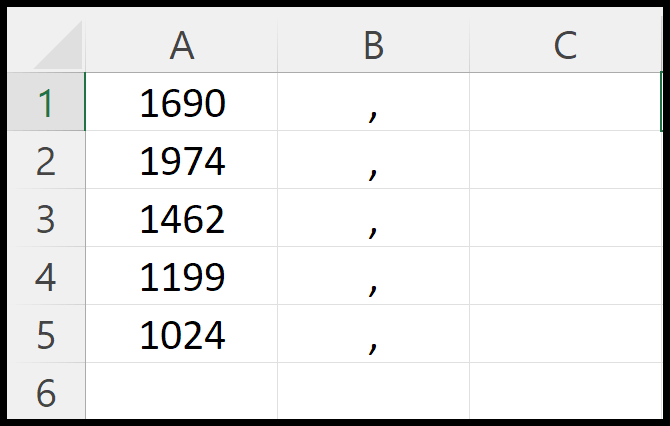Screen dimensions: 670x426
Task: Select row 1 header
Action: click(x=46, y=102)
